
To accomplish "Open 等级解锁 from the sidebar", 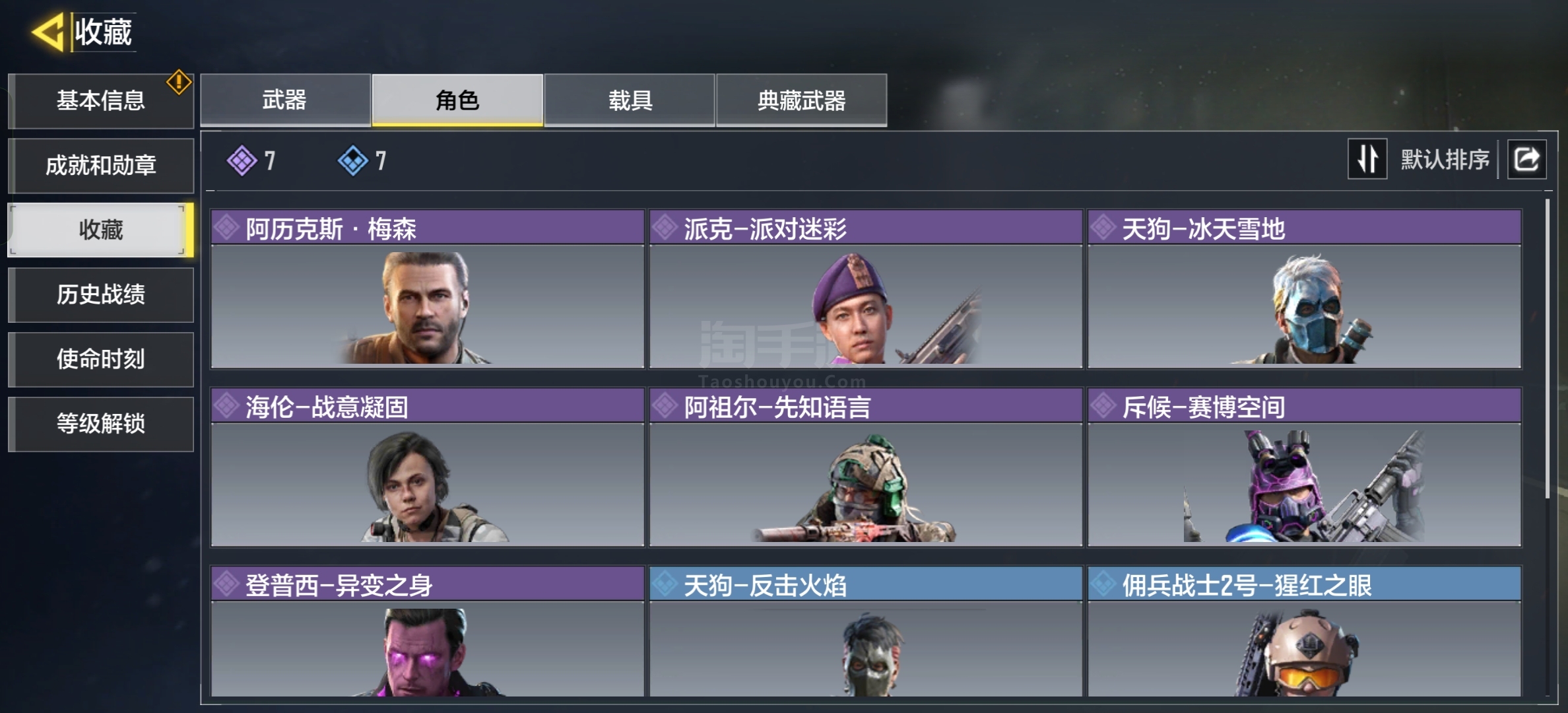I will 101,424.
